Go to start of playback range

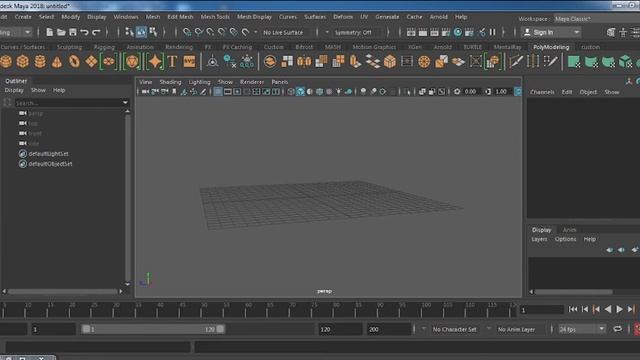pyautogui.click(x=573, y=309)
